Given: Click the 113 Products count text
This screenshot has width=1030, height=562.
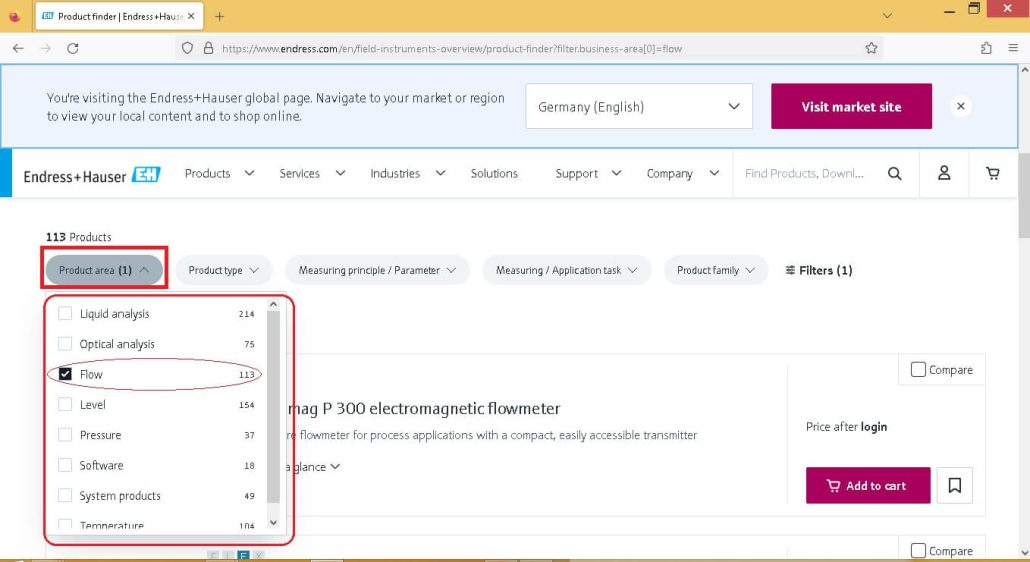Looking at the screenshot, I should pyautogui.click(x=78, y=236).
